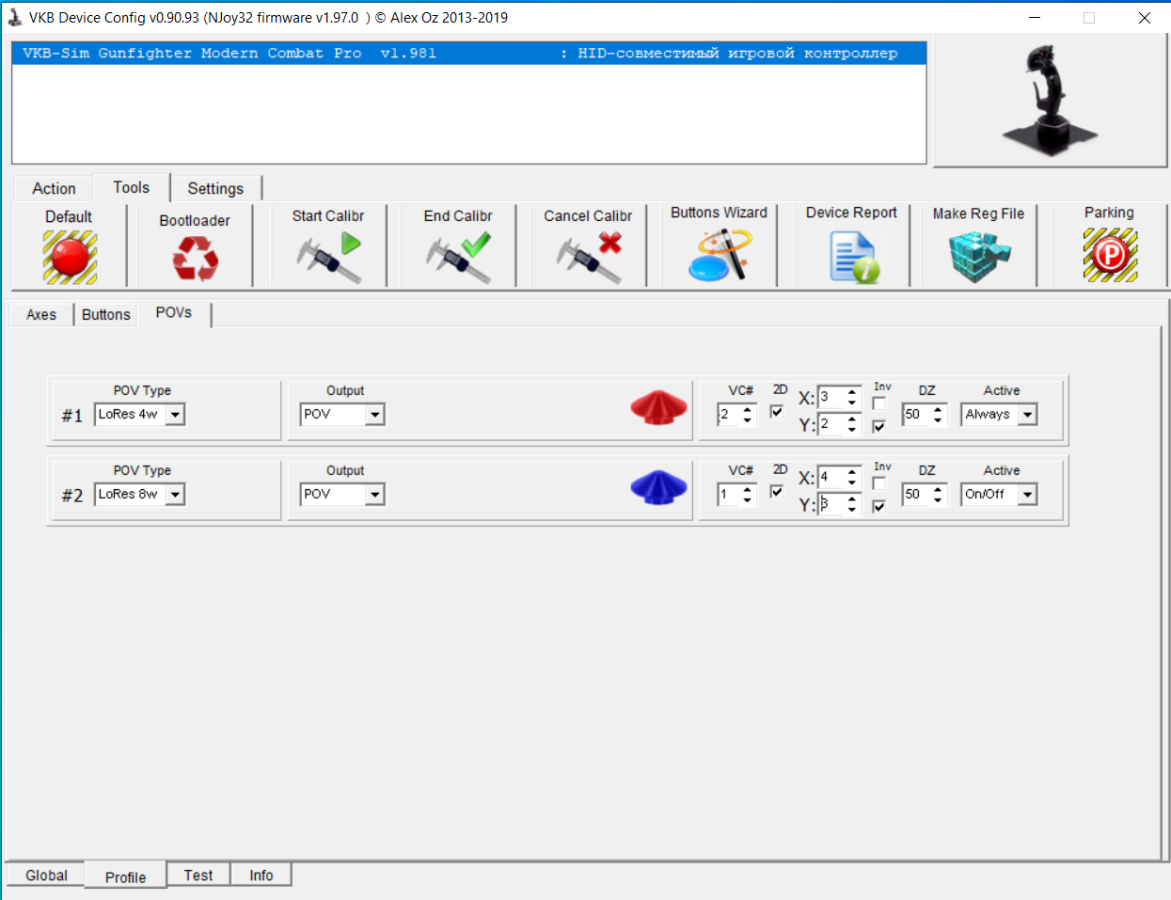Open the Axes sub-tab
This screenshot has height=900, width=1171.
point(41,314)
